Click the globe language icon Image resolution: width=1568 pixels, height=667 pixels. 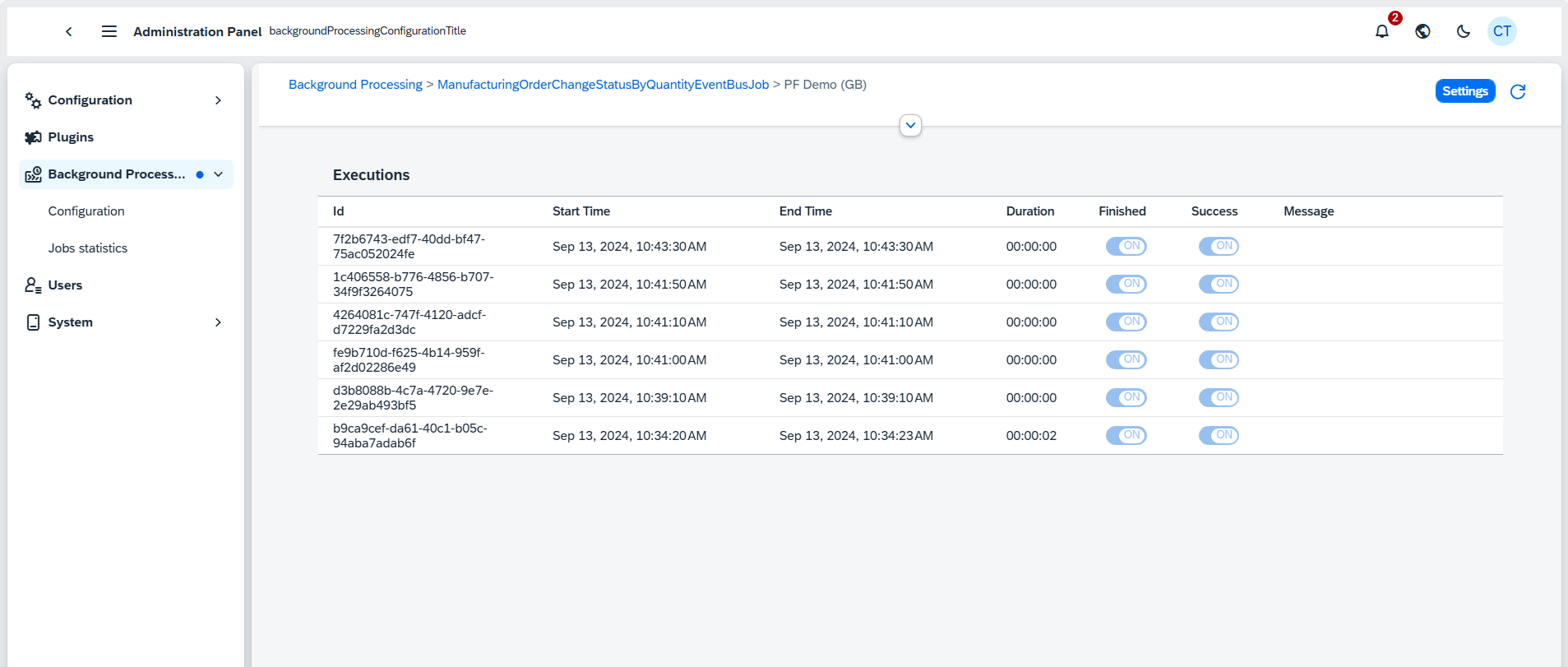tap(1422, 31)
